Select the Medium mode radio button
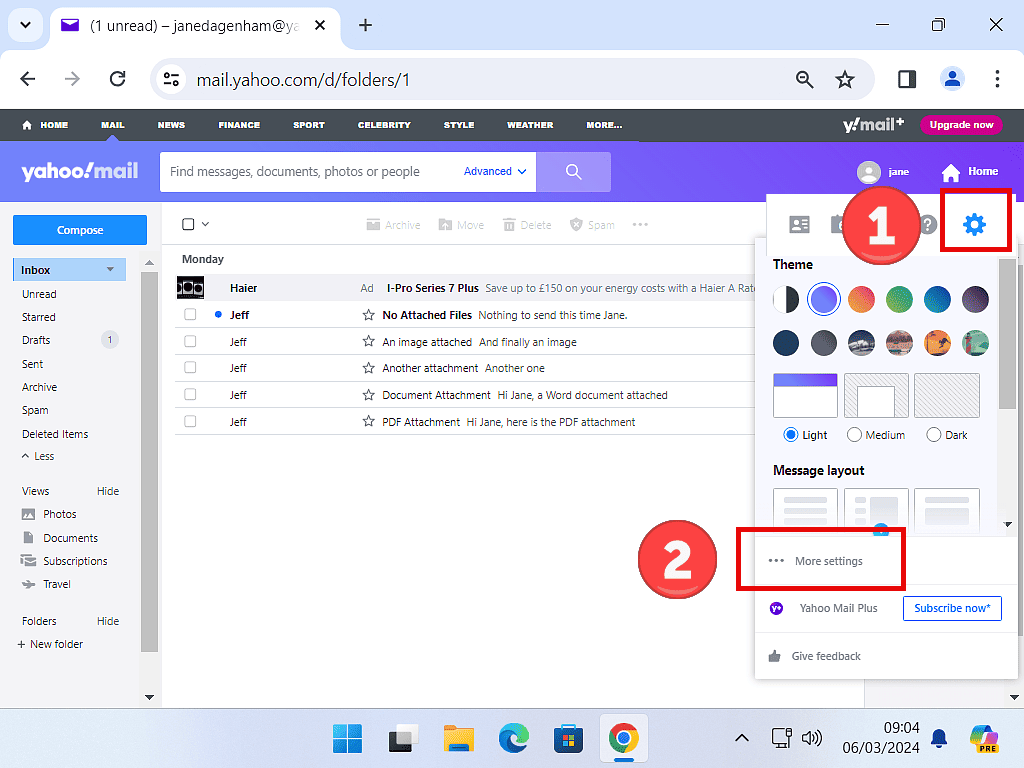1024x768 pixels. pos(854,435)
